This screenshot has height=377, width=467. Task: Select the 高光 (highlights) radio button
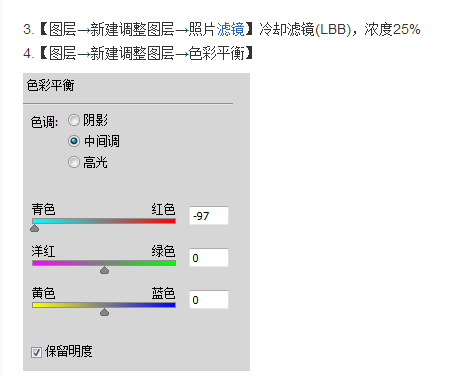(x=74, y=162)
